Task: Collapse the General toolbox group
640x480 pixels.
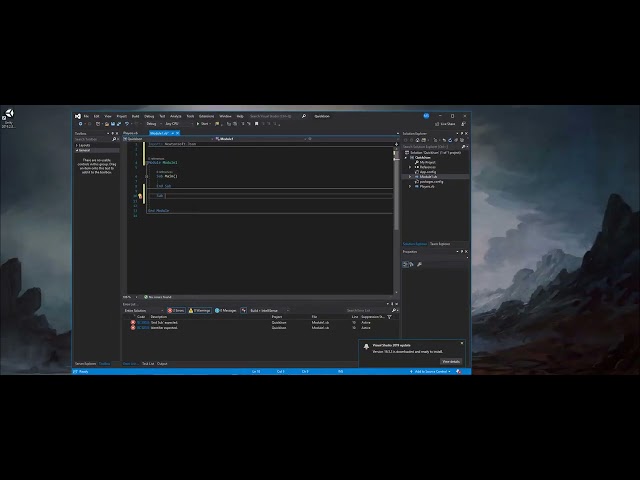Action: [x=76, y=150]
